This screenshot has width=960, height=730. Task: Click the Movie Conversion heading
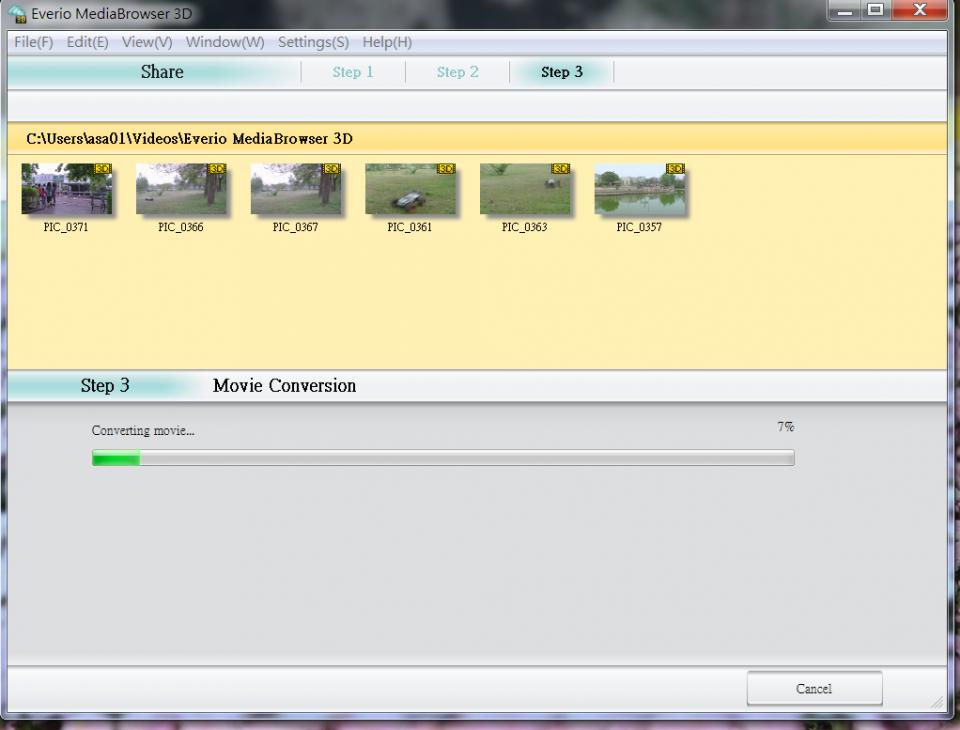coord(285,386)
